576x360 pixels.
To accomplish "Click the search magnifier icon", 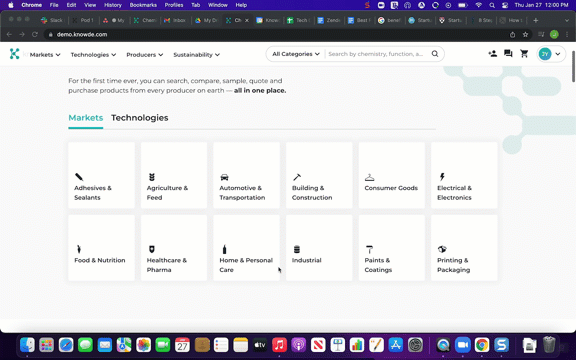I will click(x=435, y=54).
